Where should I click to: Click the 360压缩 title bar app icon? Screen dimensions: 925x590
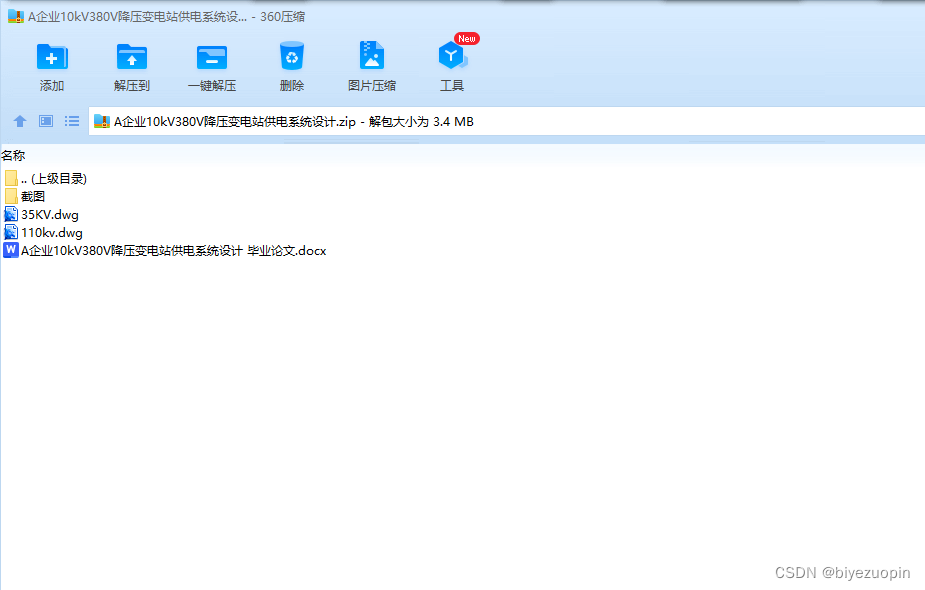(x=15, y=17)
